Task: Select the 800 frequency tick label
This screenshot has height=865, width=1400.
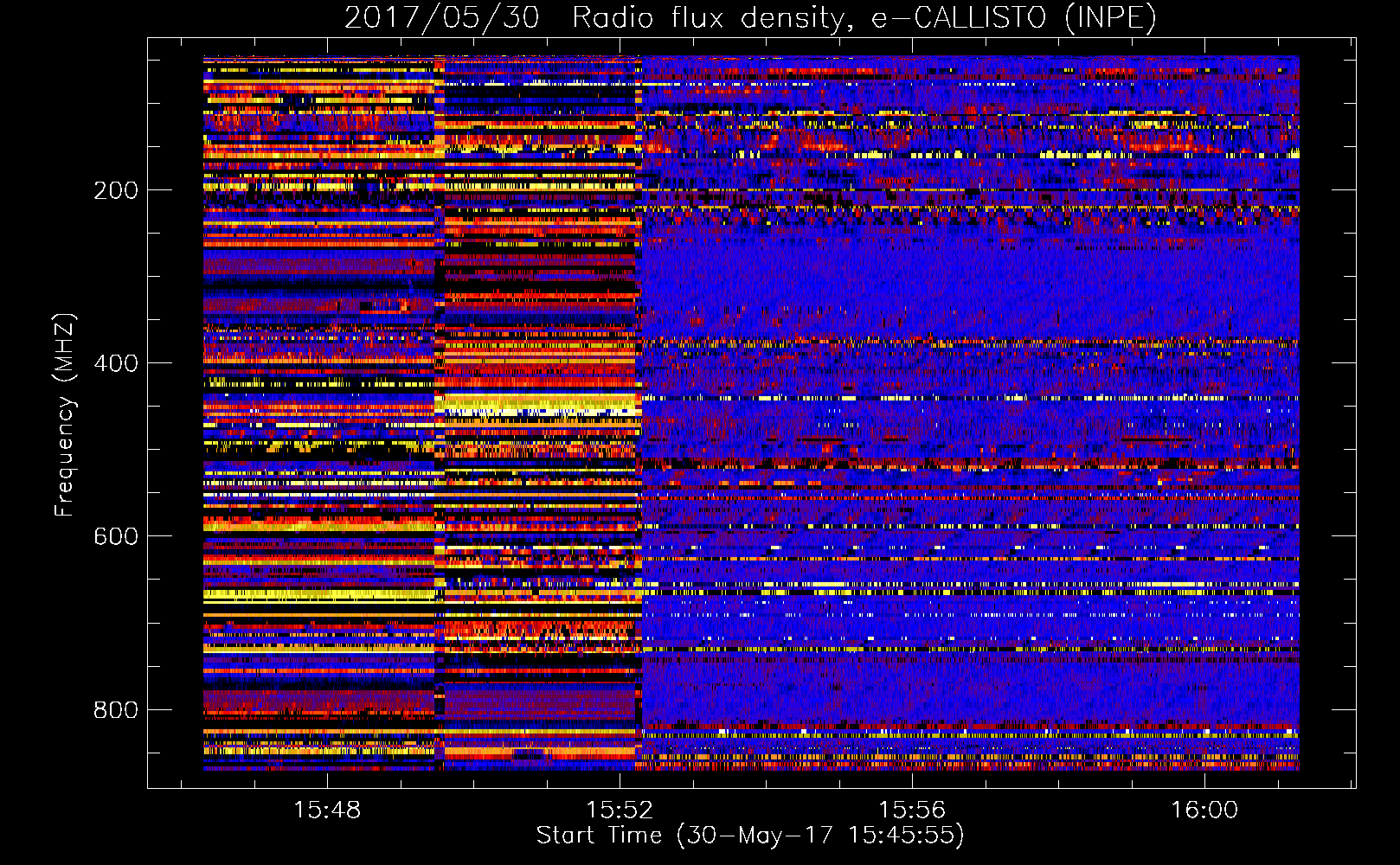Action: 116,710
